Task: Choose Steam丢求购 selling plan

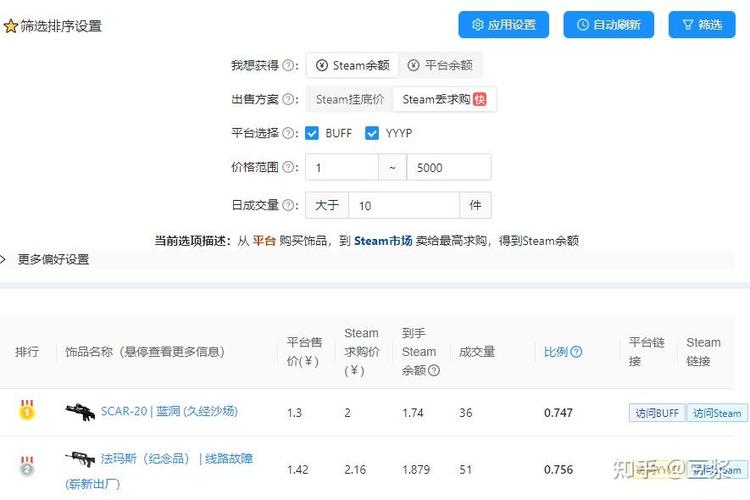Action: tap(444, 99)
